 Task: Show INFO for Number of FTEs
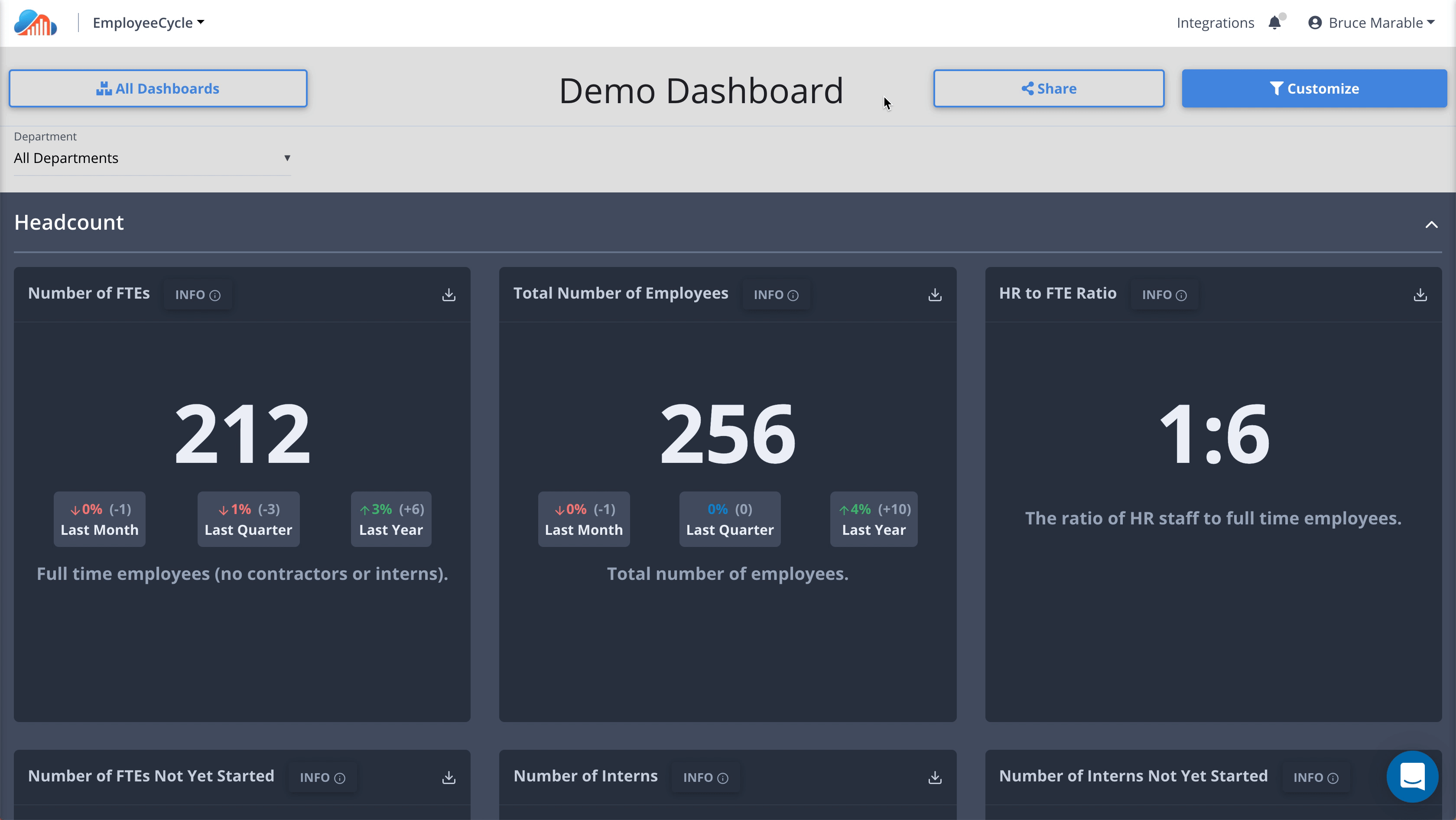point(197,294)
